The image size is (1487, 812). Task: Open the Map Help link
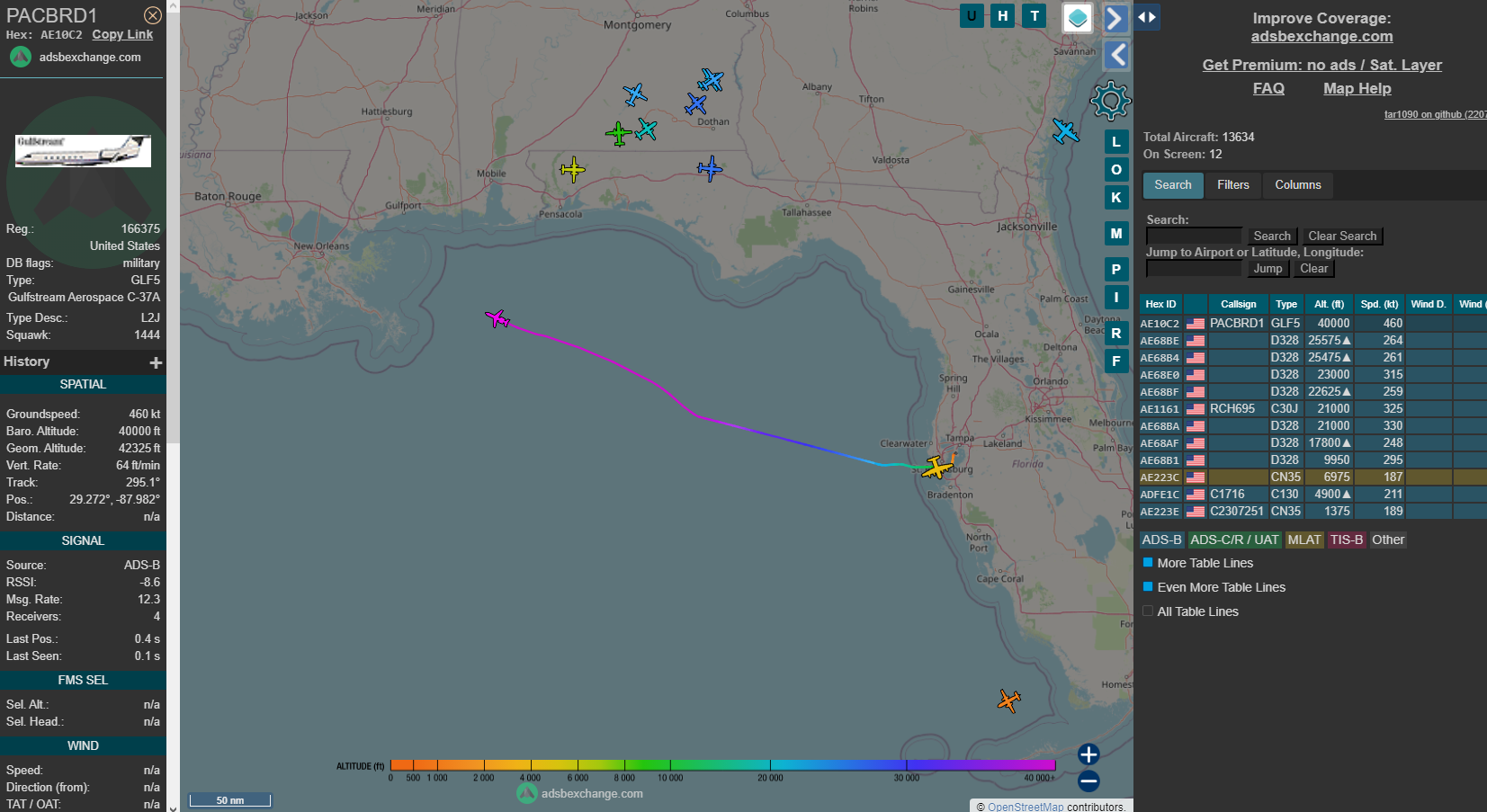click(x=1357, y=88)
